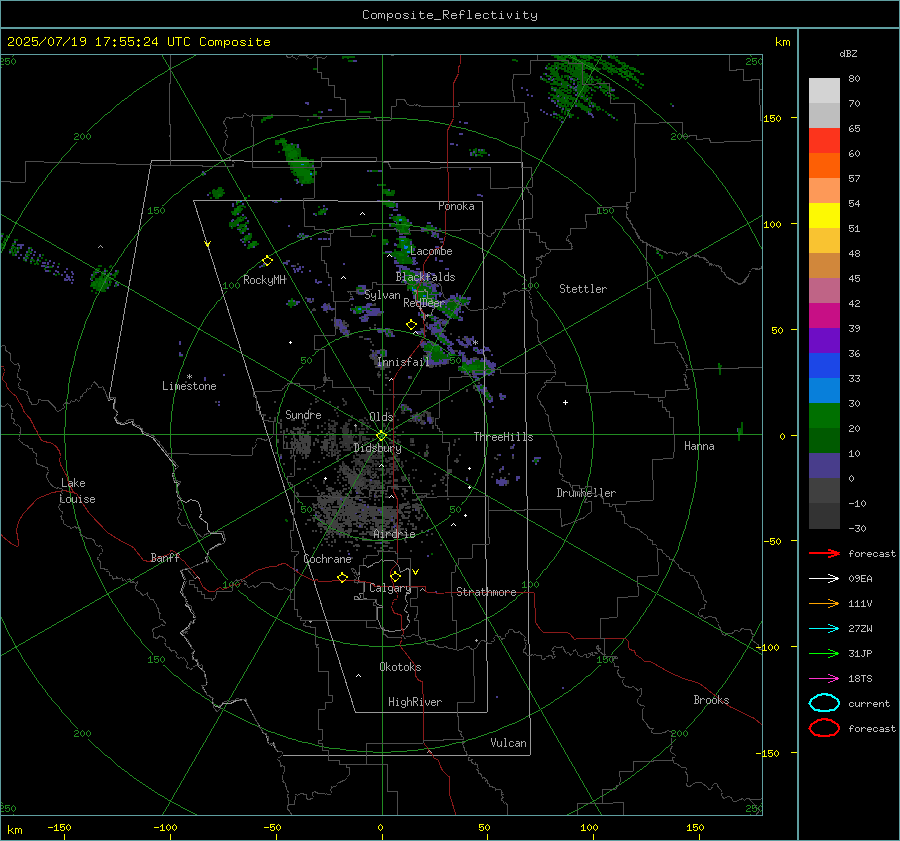Click the white 09EA arrow icon
Image resolution: width=900 pixels, height=841 pixels.
tap(824, 578)
